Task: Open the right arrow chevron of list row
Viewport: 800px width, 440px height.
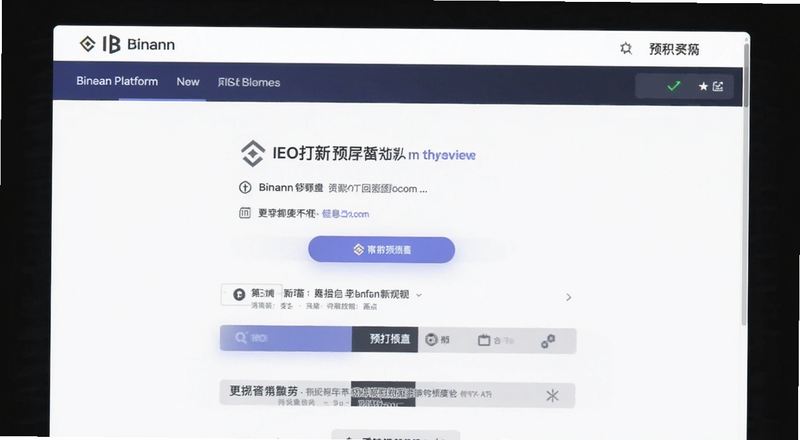Action: (x=569, y=297)
